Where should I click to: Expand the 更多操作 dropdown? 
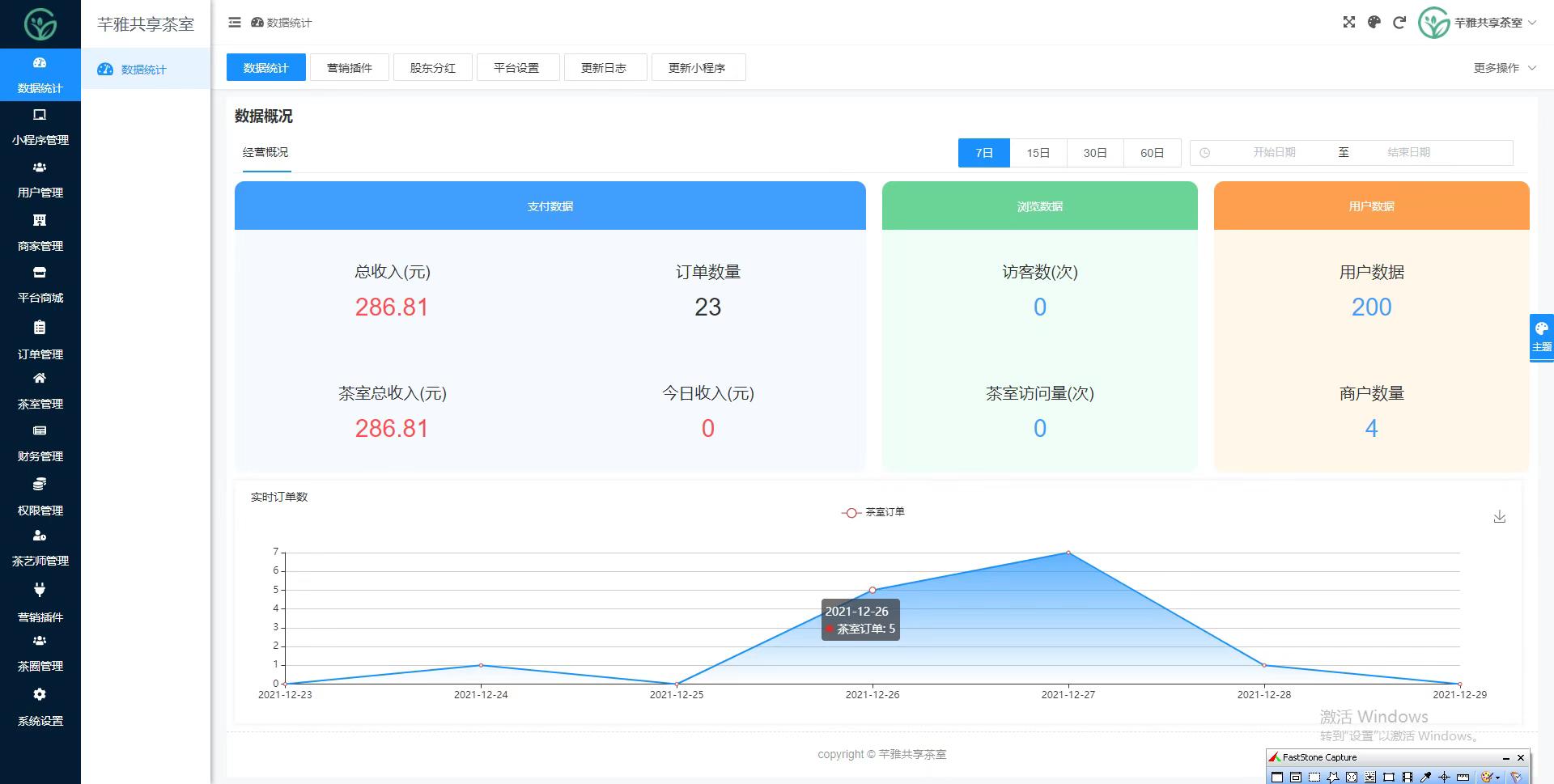(1504, 68)
